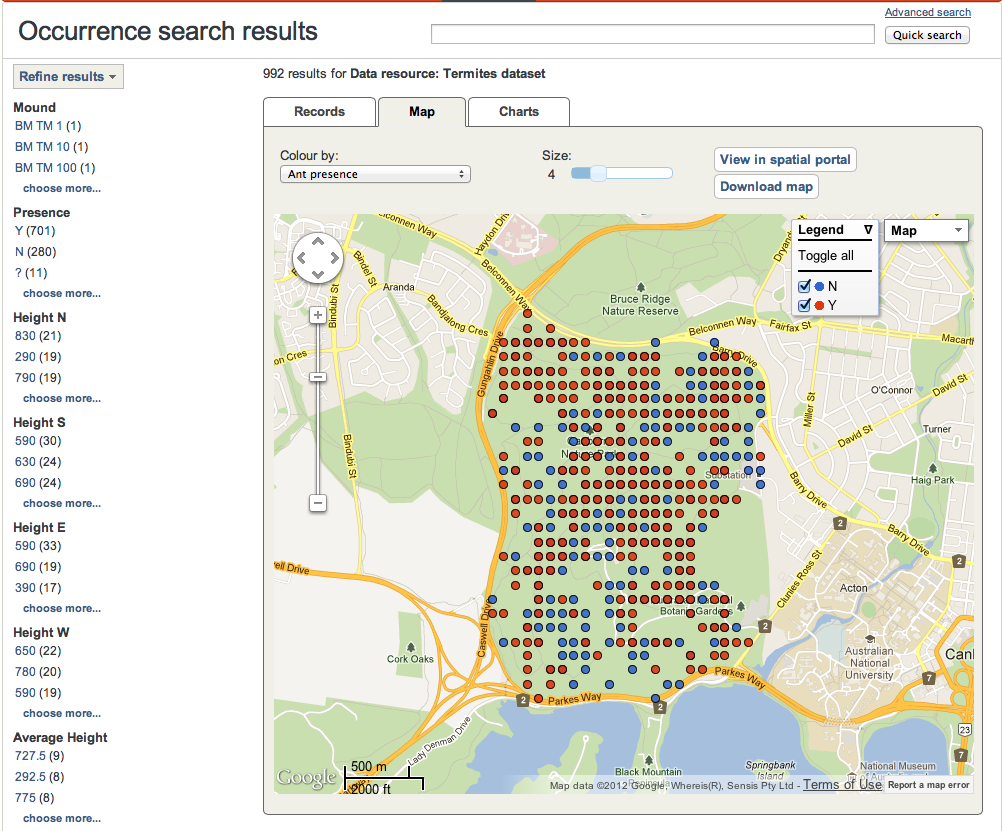Zoom out with the map minus button
The width and height of the screenshot is (1002, 831).
pyautogui.click(x=318, y=502)
